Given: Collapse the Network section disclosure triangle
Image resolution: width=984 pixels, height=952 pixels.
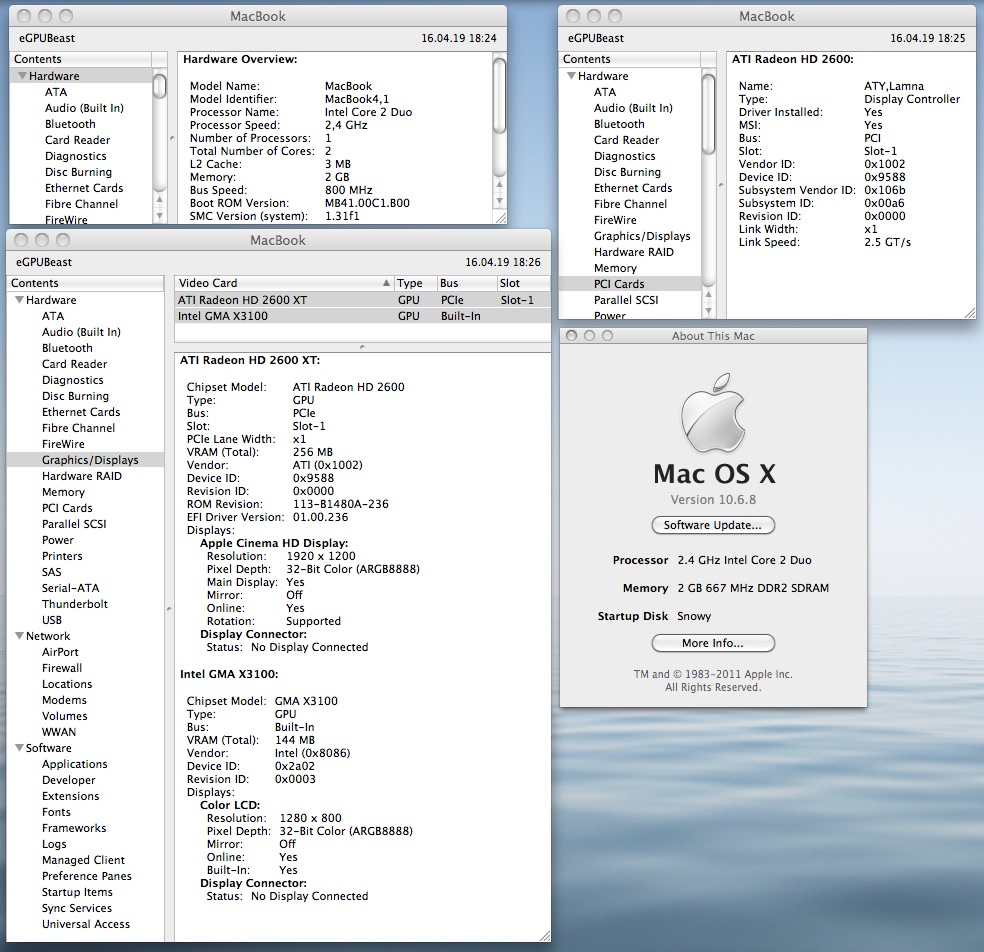Looking at the screenshot, I should tap(19, 636).
